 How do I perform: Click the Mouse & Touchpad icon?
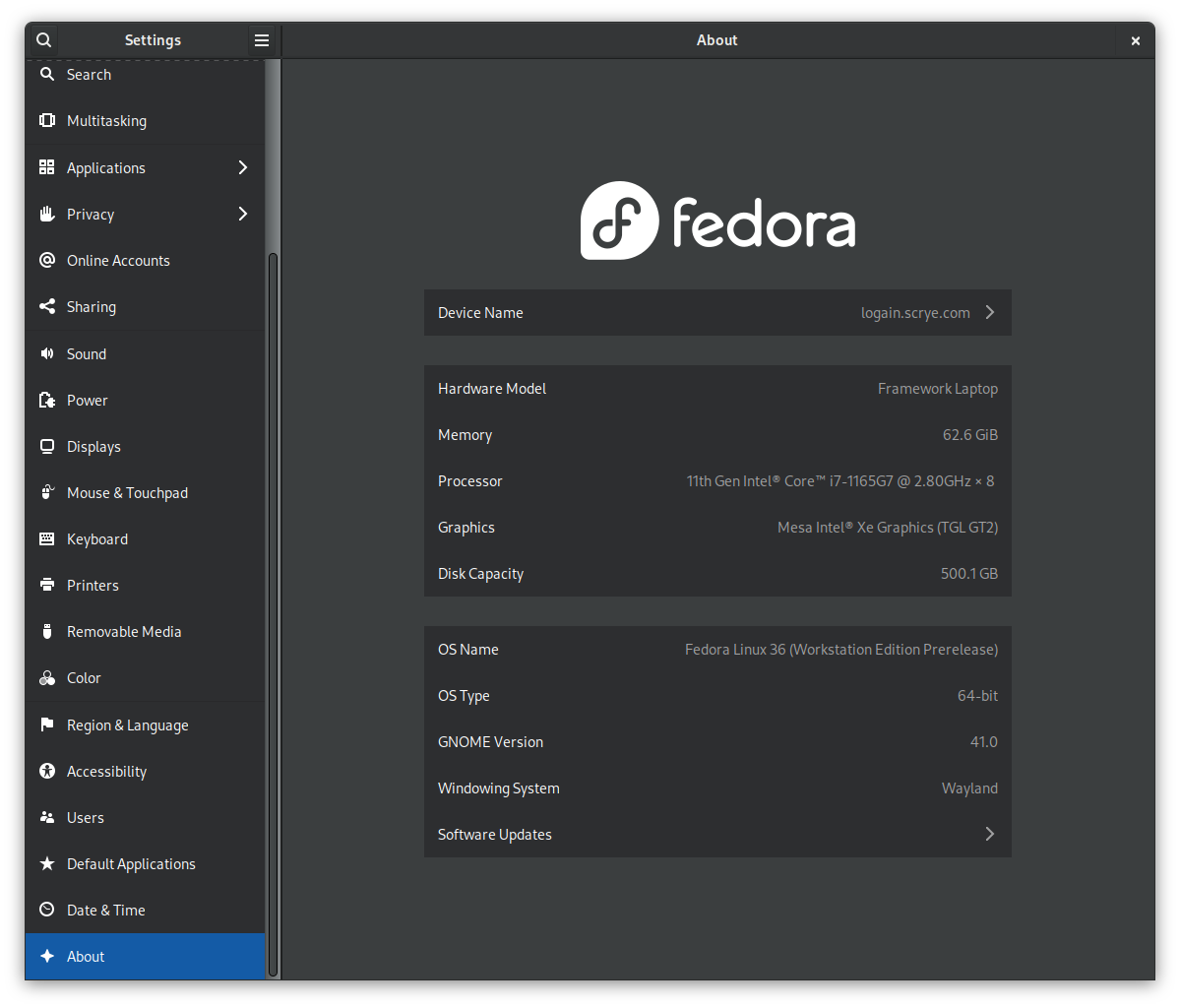[x=46, y=492]
